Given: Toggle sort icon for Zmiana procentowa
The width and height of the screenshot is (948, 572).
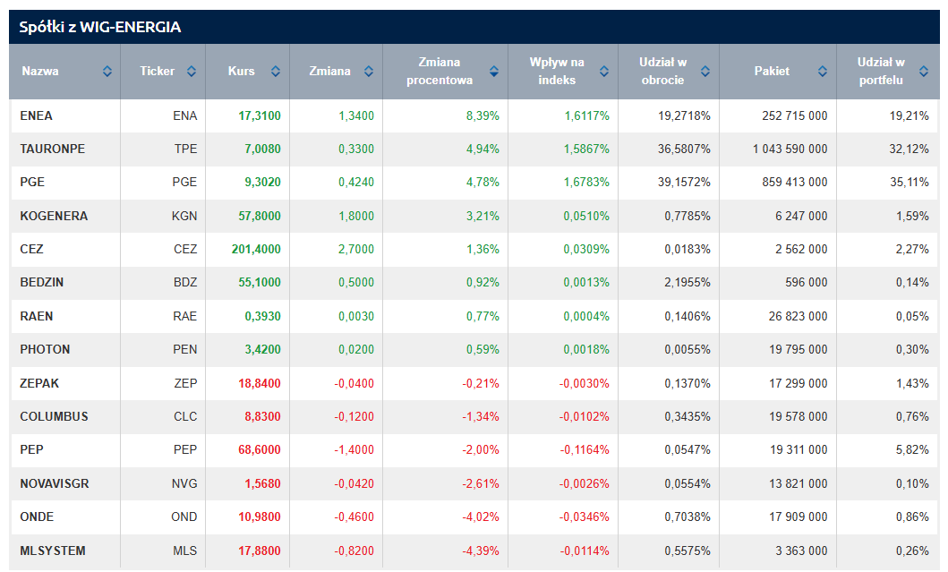Looking at the screenshot, I should [494, 72].
